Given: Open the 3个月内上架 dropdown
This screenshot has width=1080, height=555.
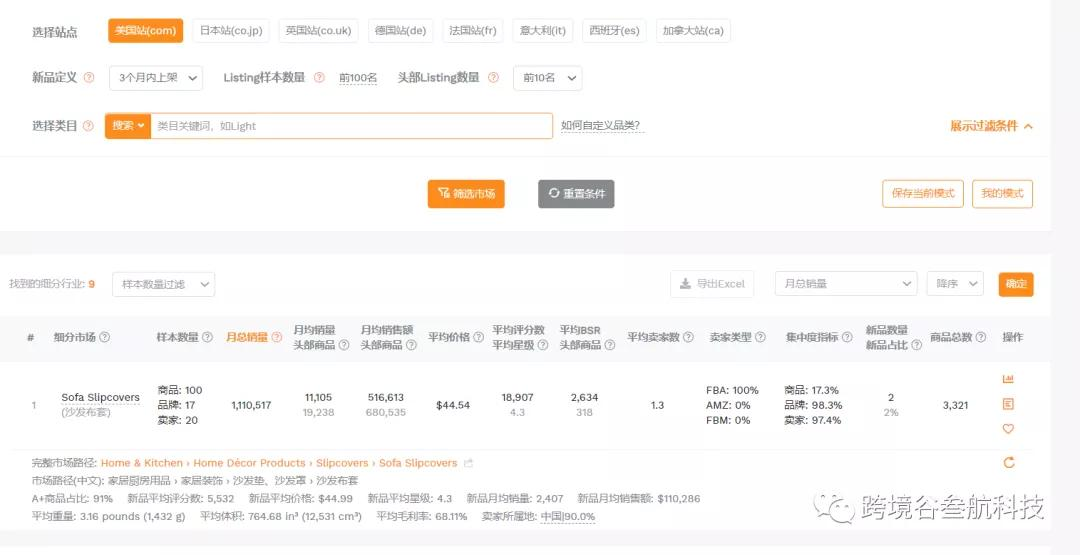Looking at the screenshot, I should pos(156,78).
